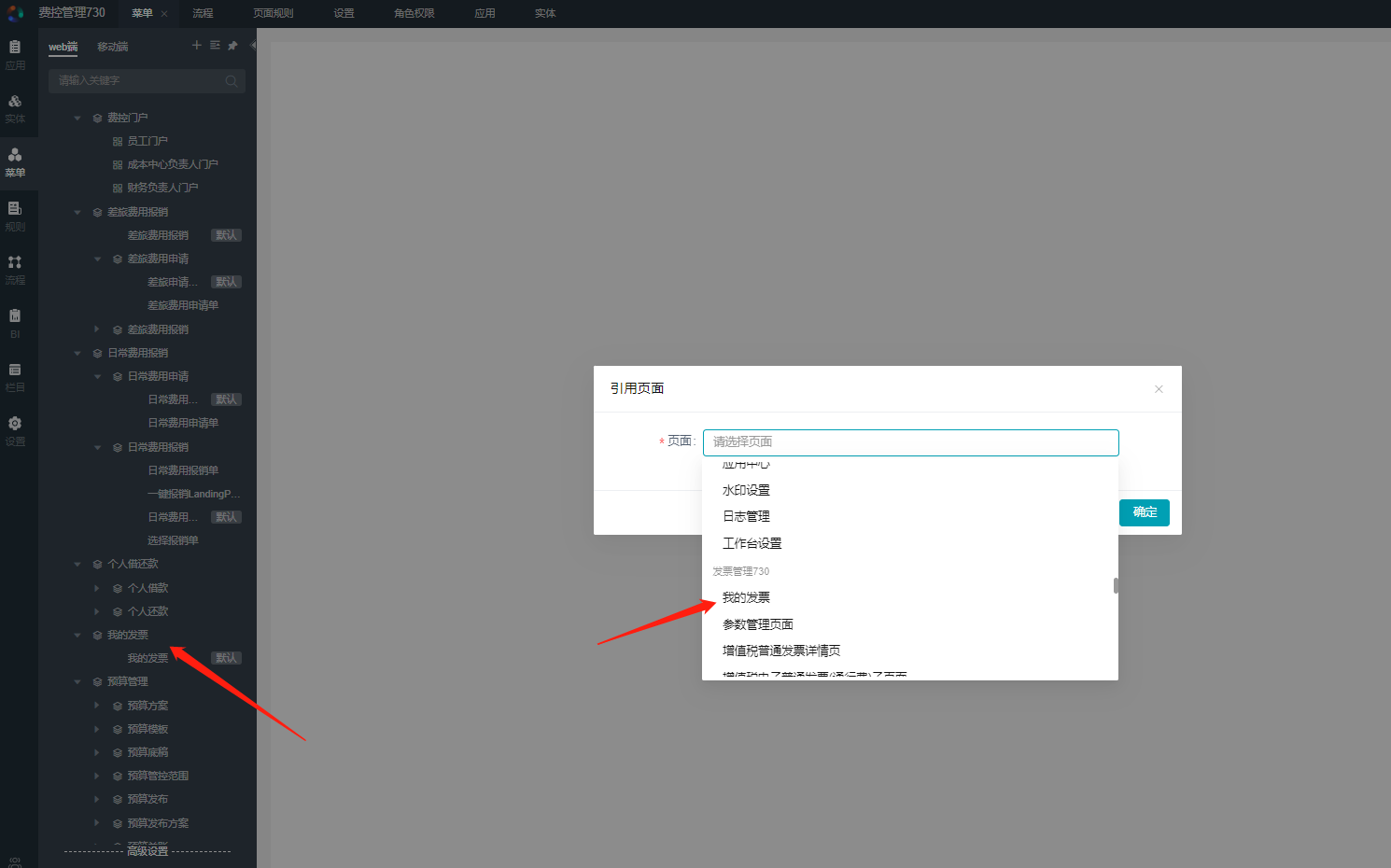This screenshot has width=1391, height=868.
Task: Click the layers icon beside 预算模板
Action: (118, 730)
